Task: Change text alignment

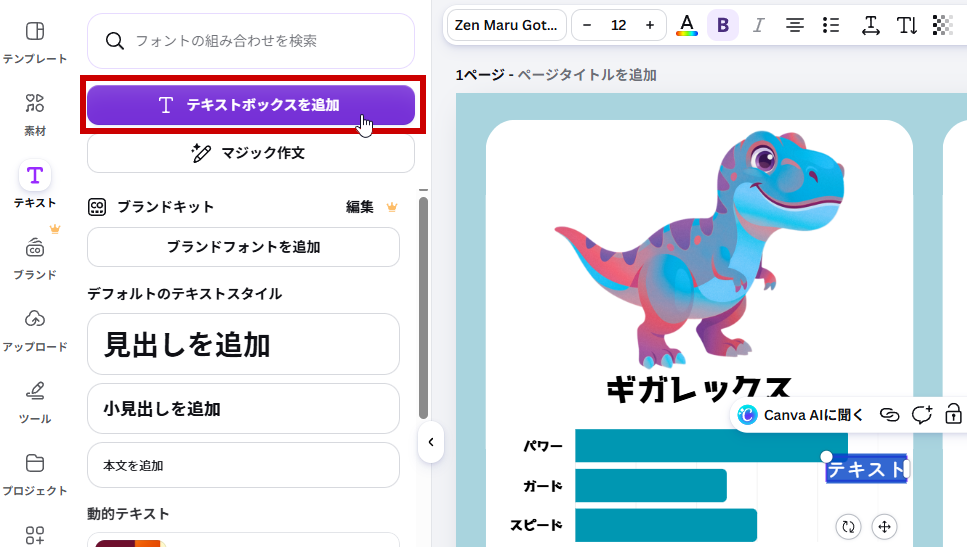Action: [794, 25]
